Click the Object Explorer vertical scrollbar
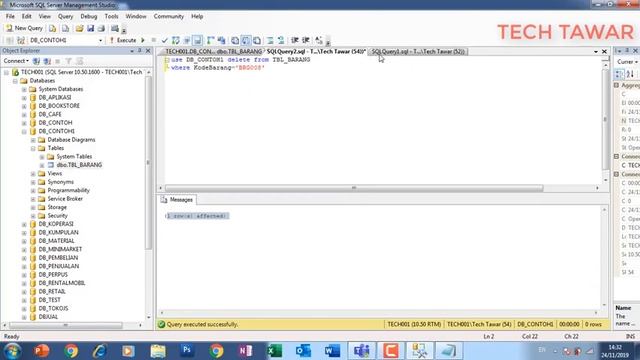 click(149, 163)
